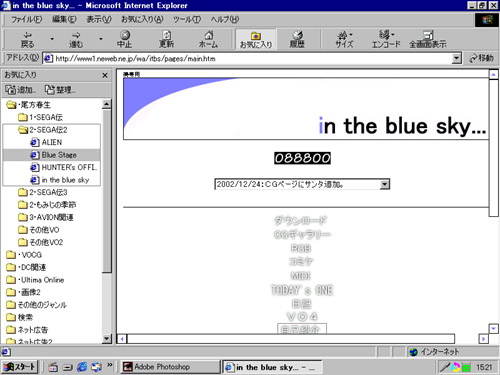The image size is (500, 375).
Task: Open the お気に入り(A) menu
Action: tap(142, 19)
